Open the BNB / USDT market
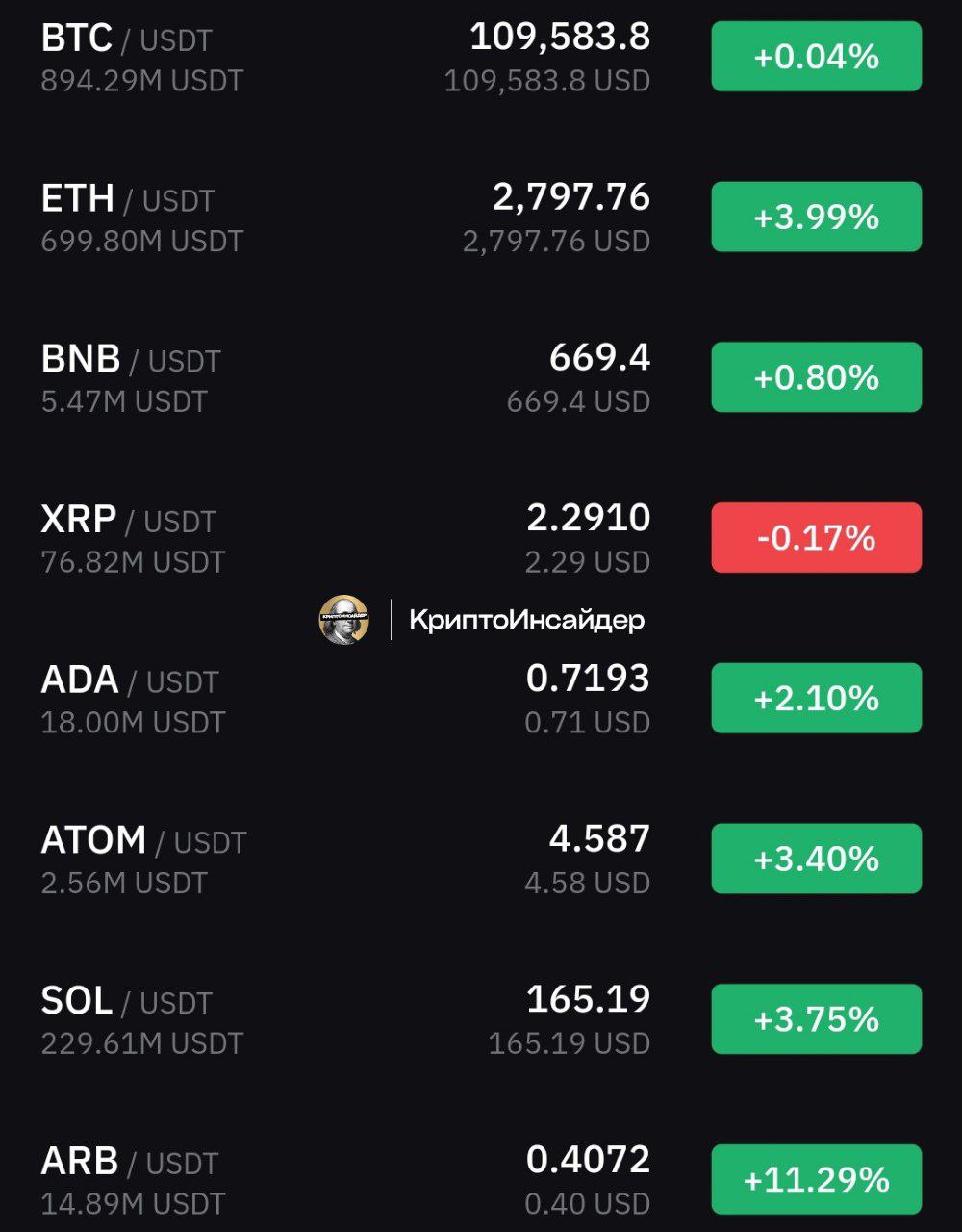The image size is (962, 1232). click(481, 378)
